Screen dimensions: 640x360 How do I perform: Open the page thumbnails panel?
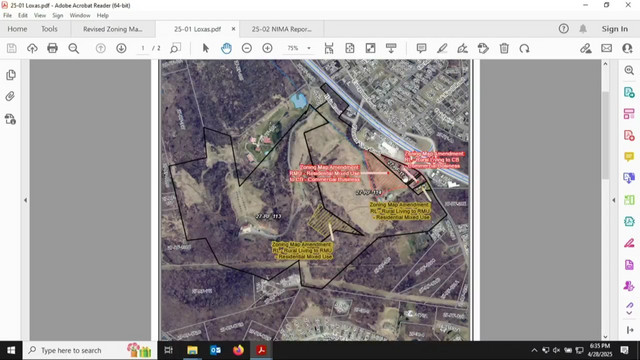coord(11,75)
